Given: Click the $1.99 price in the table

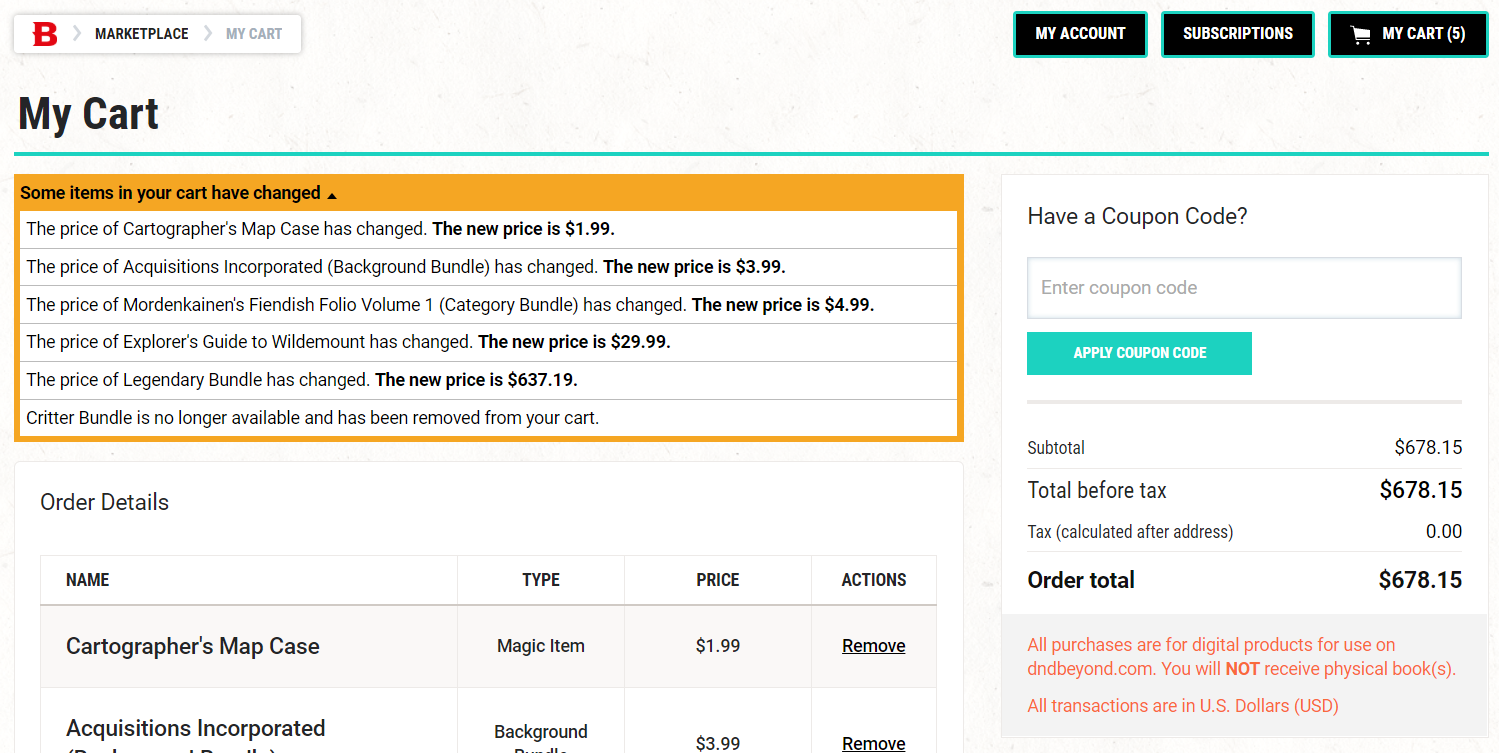Looking at the screenshot, I should coord(718,646).
